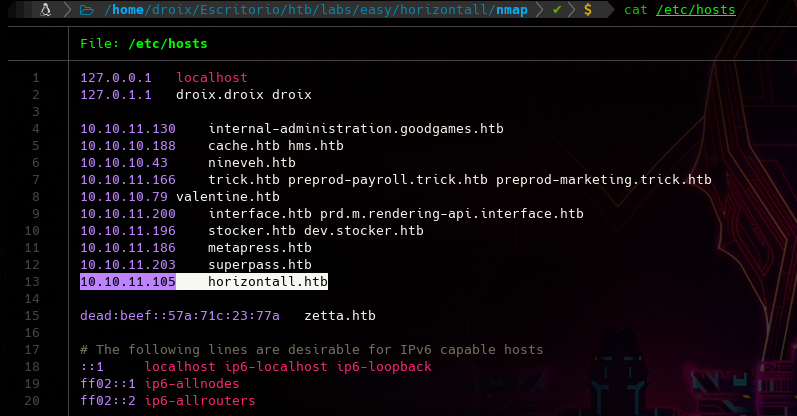The height and width of the screenshot is (416, 797).
Task: Click the prd.m.rendering-api.interface.htb hostname
Action: click(451, 214)
